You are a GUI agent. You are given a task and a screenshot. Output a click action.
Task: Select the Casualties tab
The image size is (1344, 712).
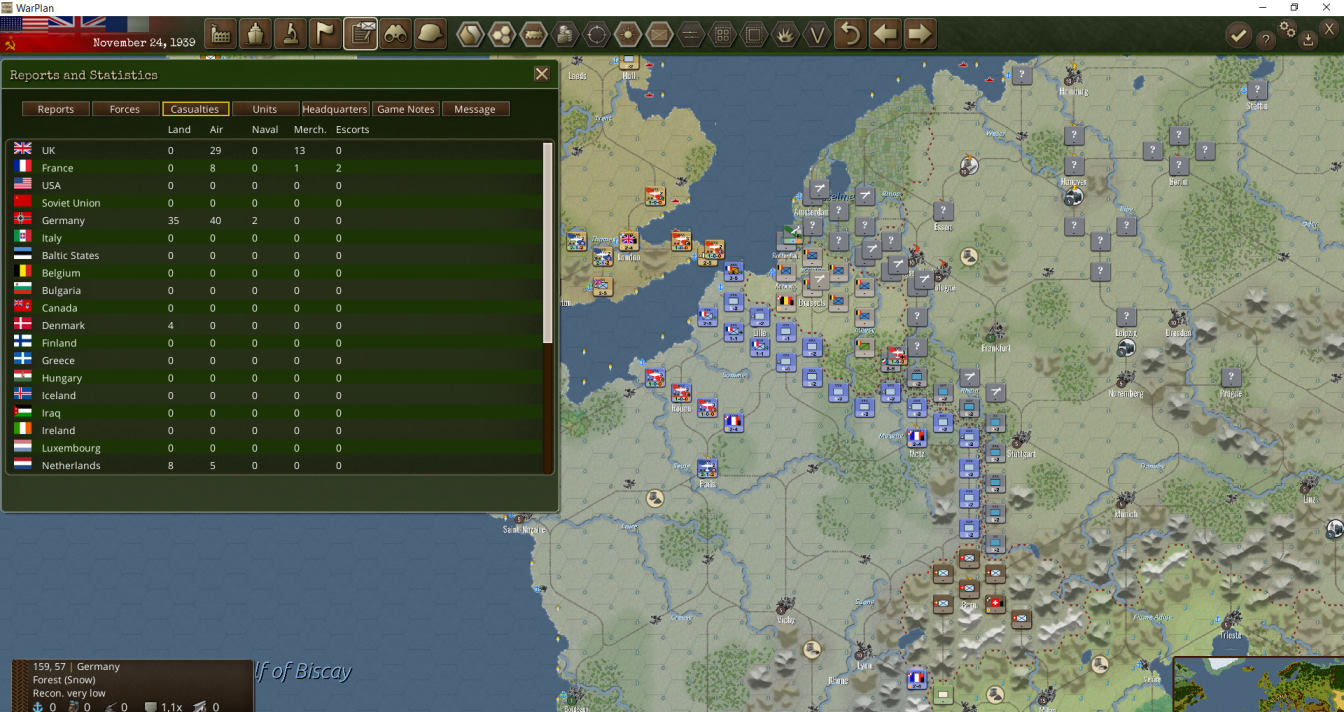coord(195,109)
